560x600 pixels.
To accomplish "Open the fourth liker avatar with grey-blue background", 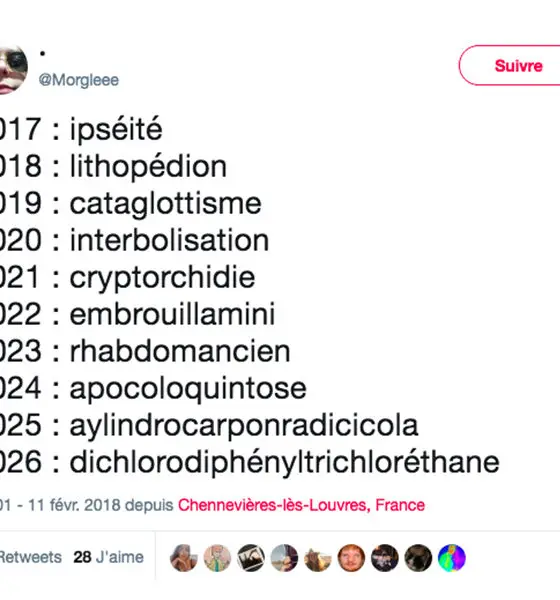I will [x=284, y=558].
